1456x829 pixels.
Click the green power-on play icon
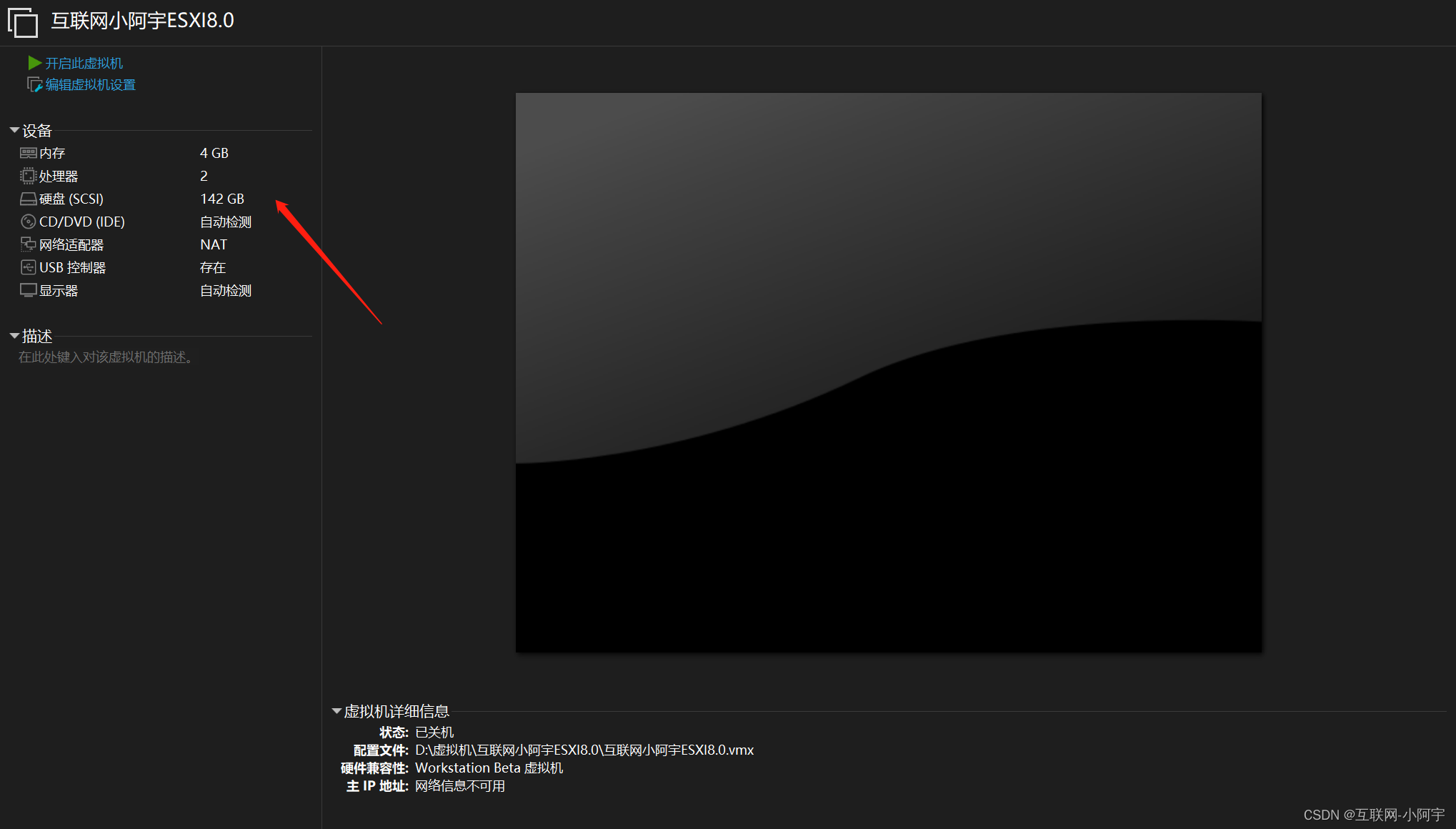(x=34, y=63)
